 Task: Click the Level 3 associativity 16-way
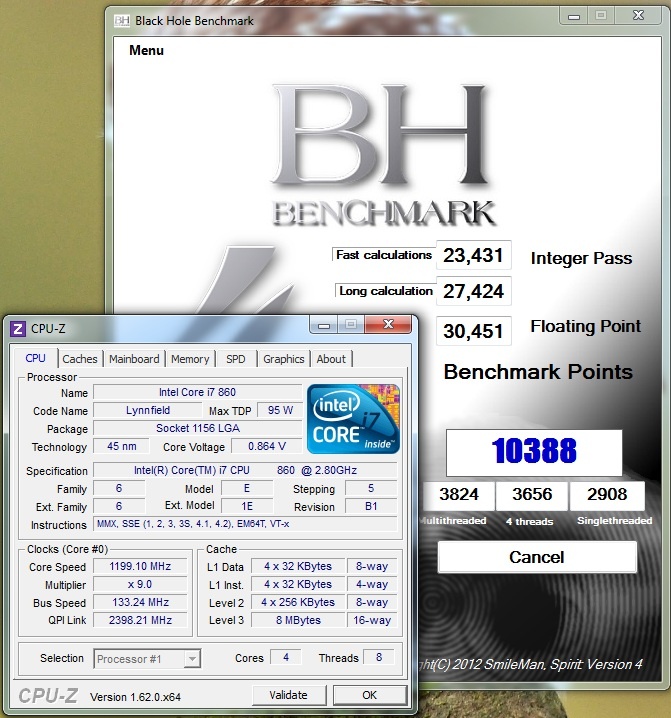[x=372, y=620]
